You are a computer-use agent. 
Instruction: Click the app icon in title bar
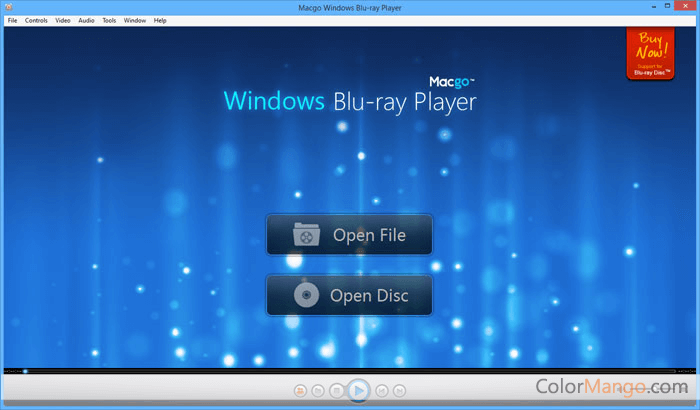8,7
